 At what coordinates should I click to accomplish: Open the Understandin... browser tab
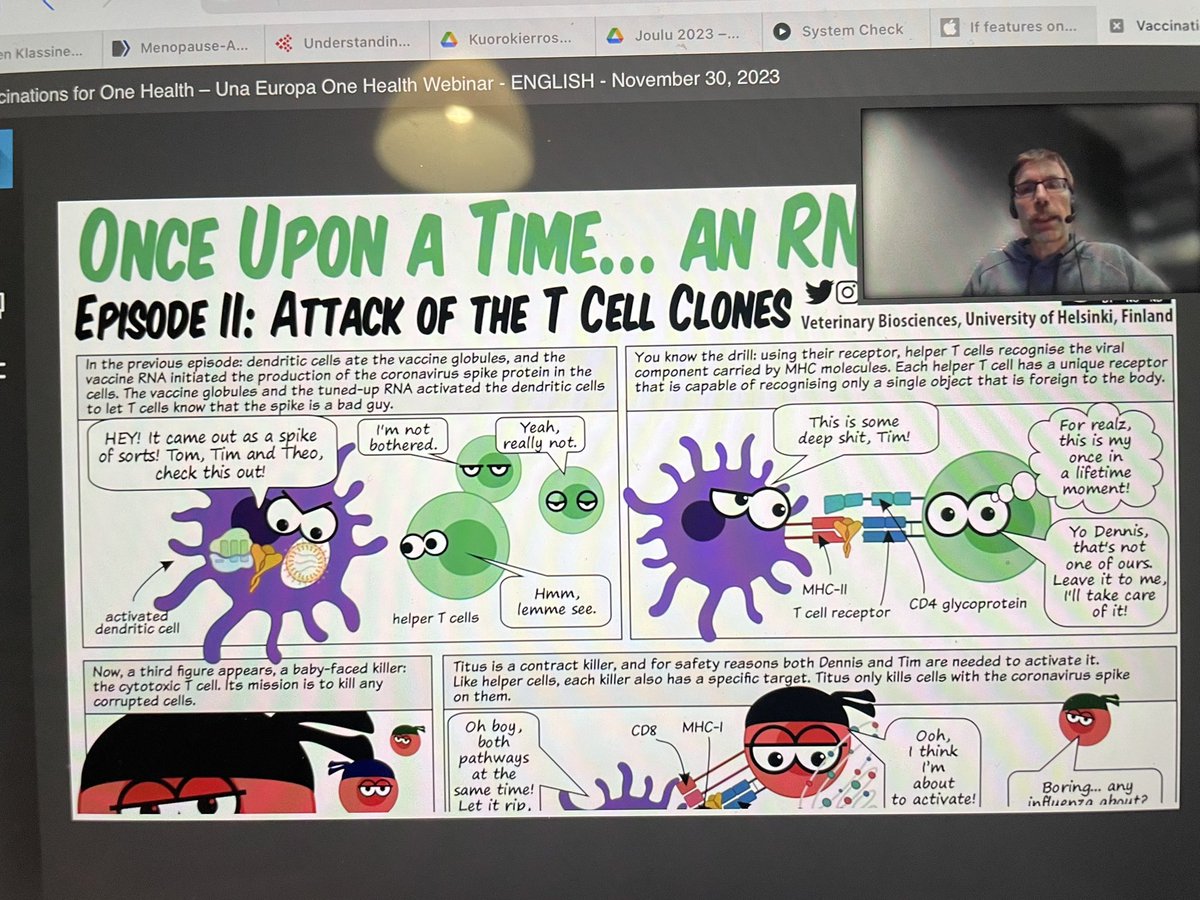345,43
